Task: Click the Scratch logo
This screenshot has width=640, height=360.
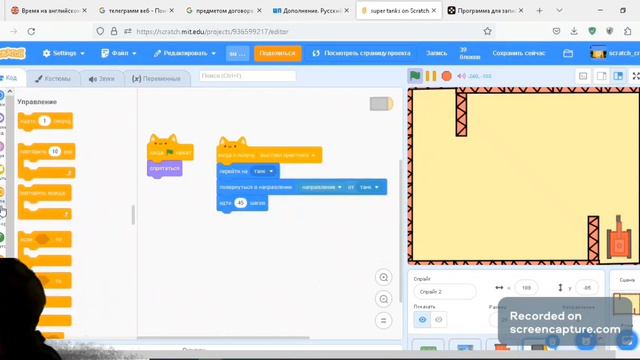Action: 13,53
